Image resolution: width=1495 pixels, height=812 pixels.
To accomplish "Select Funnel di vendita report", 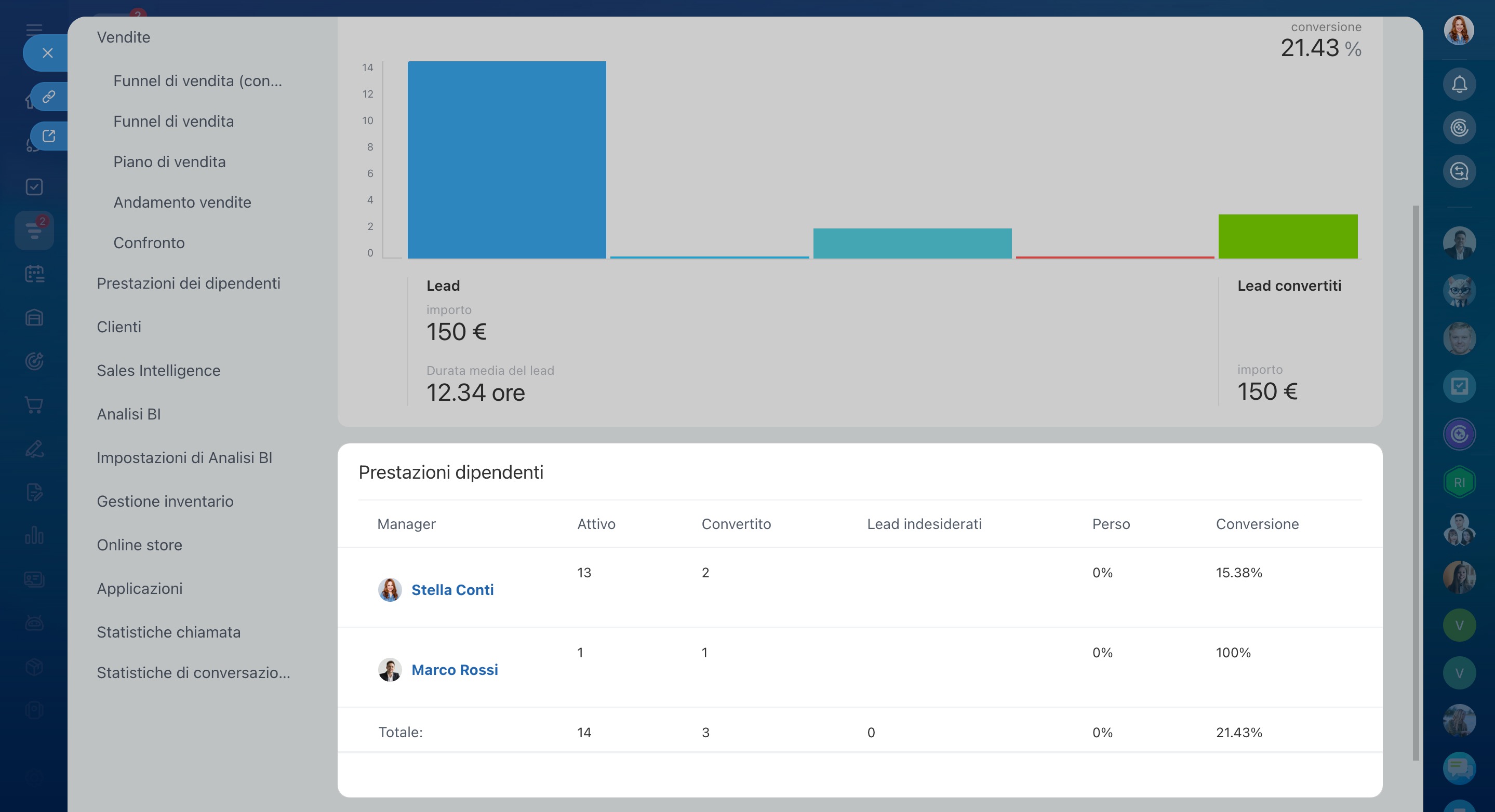I will [173, 121].
